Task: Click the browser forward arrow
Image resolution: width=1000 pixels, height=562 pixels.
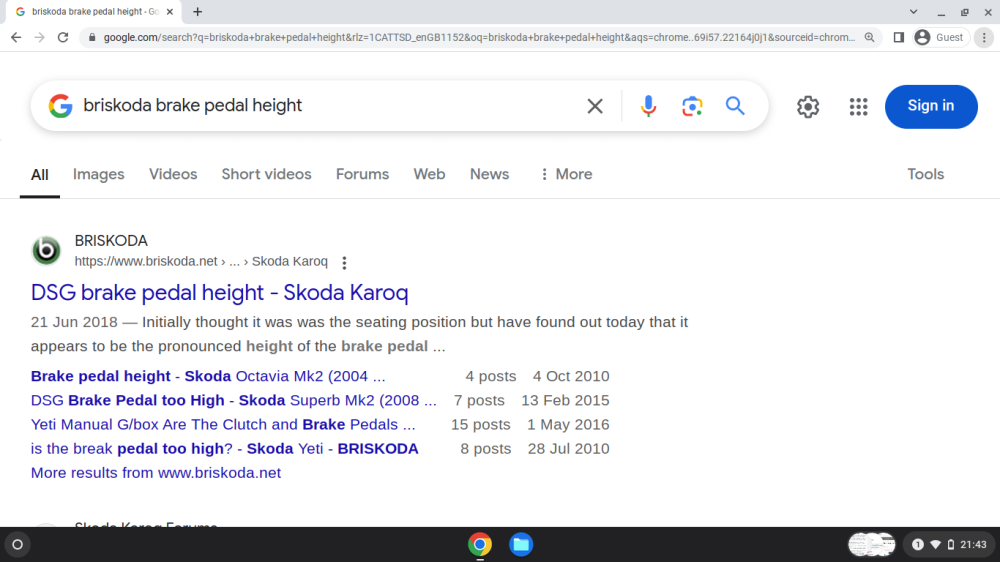Action: [x=40, y=38]
